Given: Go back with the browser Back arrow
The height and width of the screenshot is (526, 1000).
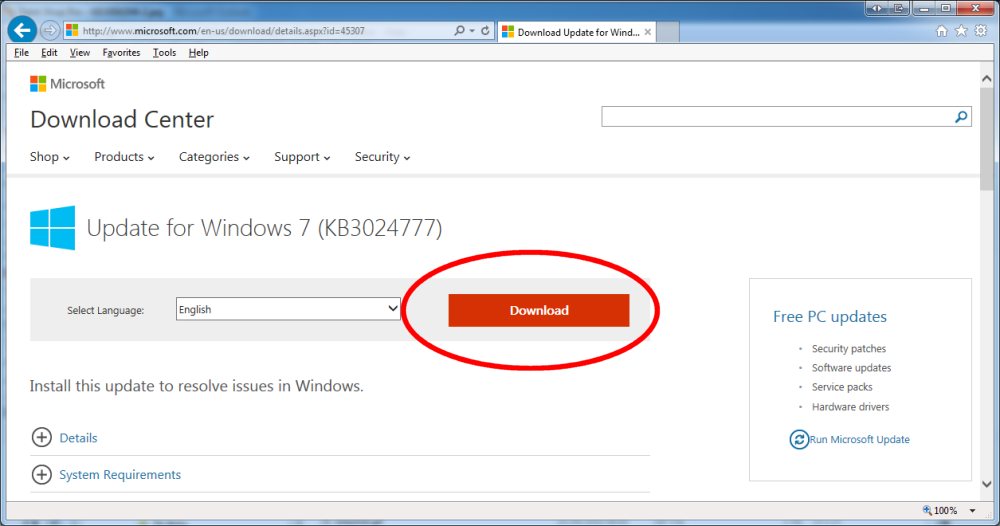Looking at the screenshot, I should (22, 30).
